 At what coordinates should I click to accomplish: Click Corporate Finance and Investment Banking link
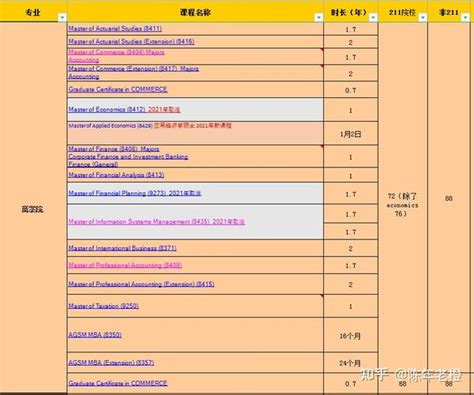click(128, 157)
